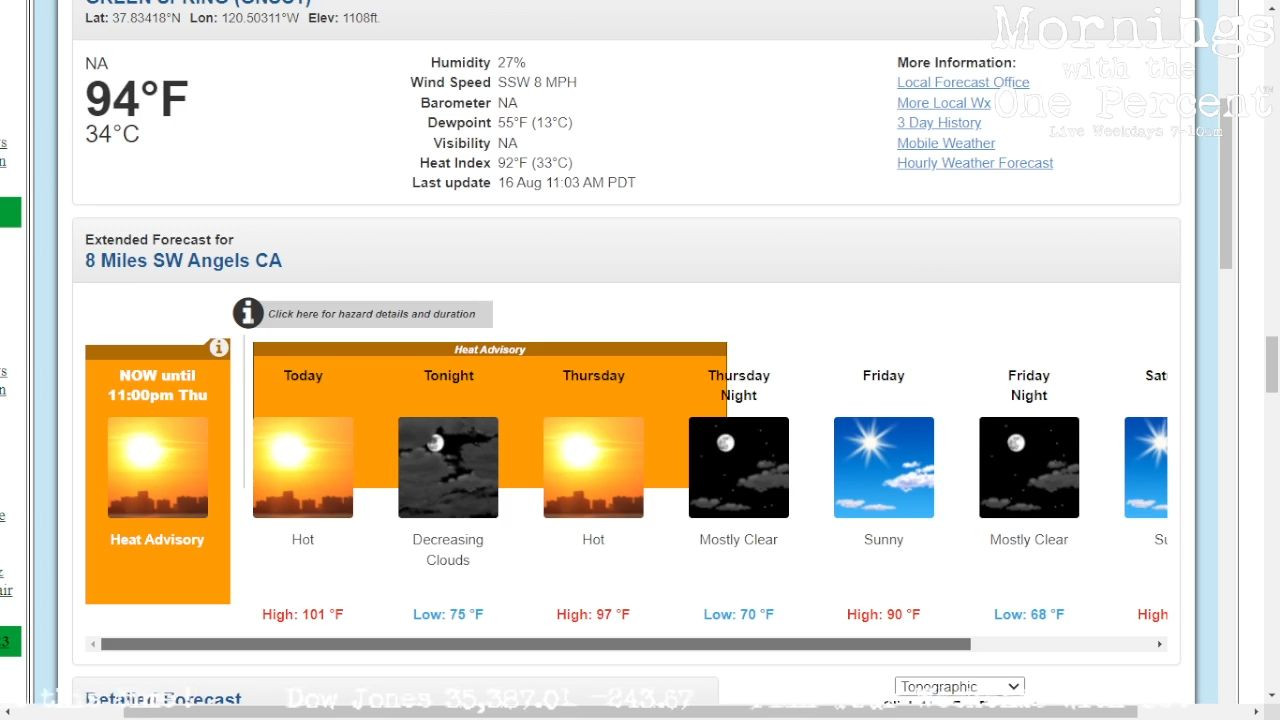Click Friday's sunny forecast icon
Screen dimensions: 1280x720
pos(883,467)
